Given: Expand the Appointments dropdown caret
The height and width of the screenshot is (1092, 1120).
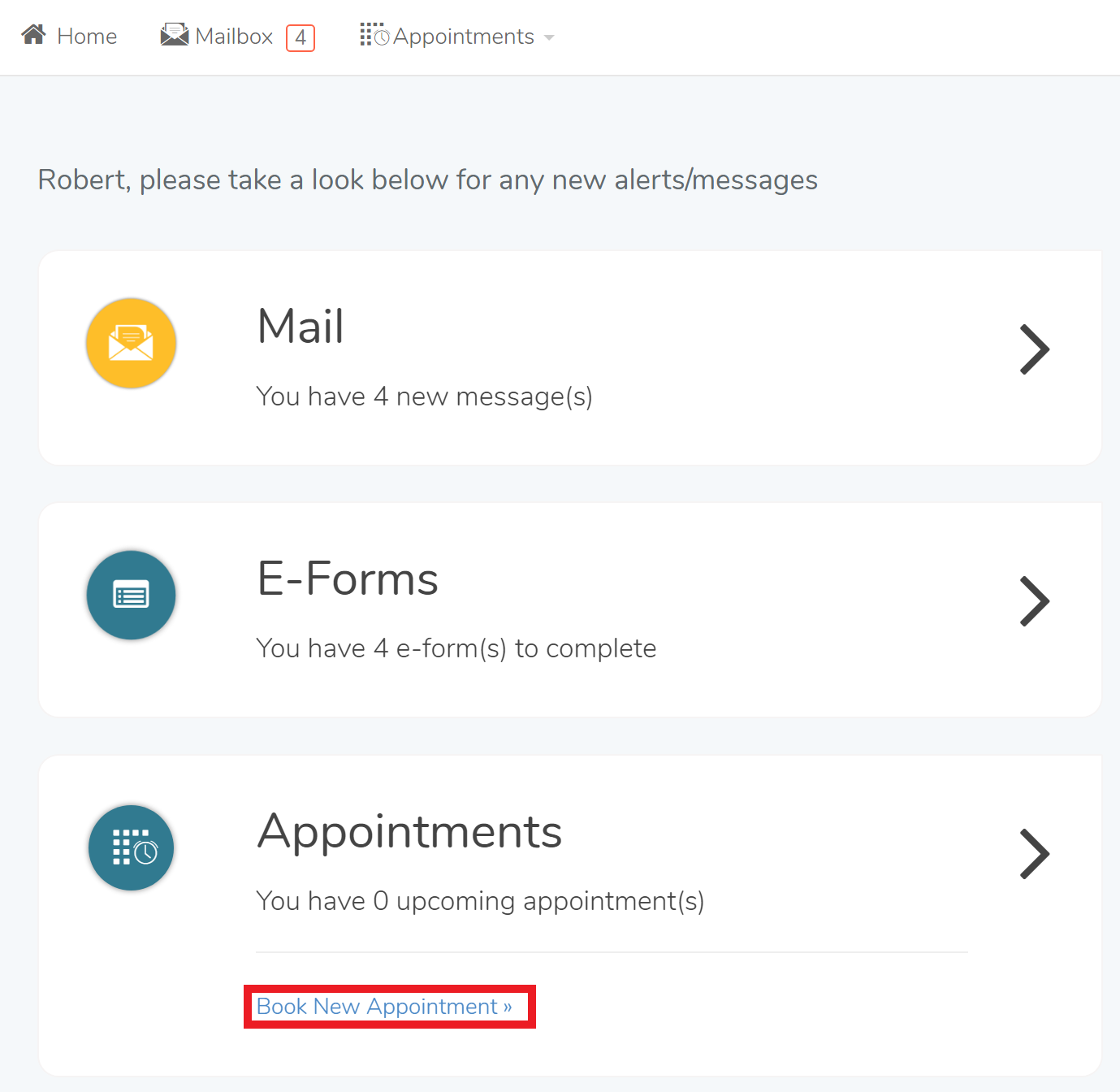Looking at the screenshot, I should 549,37.
